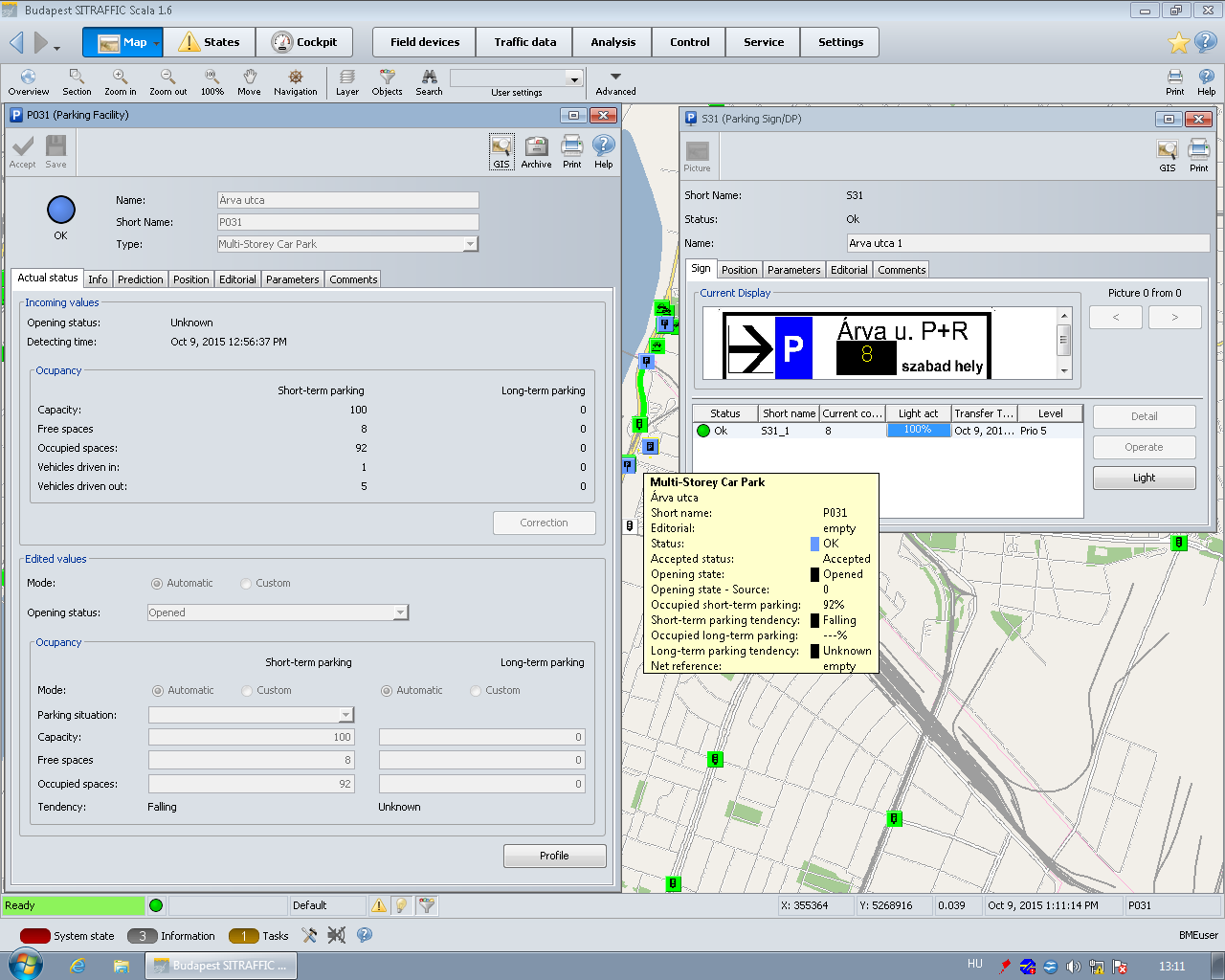Open navigation history dropdown arrow
Viewport: 1225px width, 980px height.
pyautogui.click(x=56, y=48)
